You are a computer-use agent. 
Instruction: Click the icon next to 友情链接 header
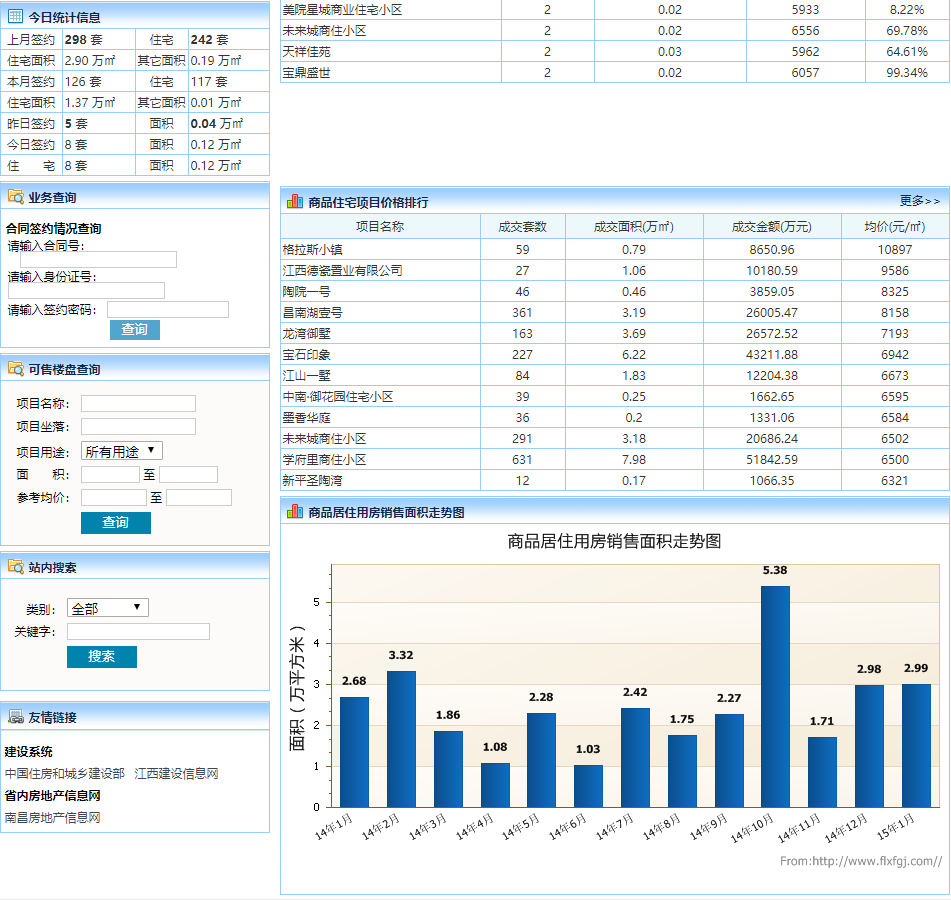click(x=15, y=717)
